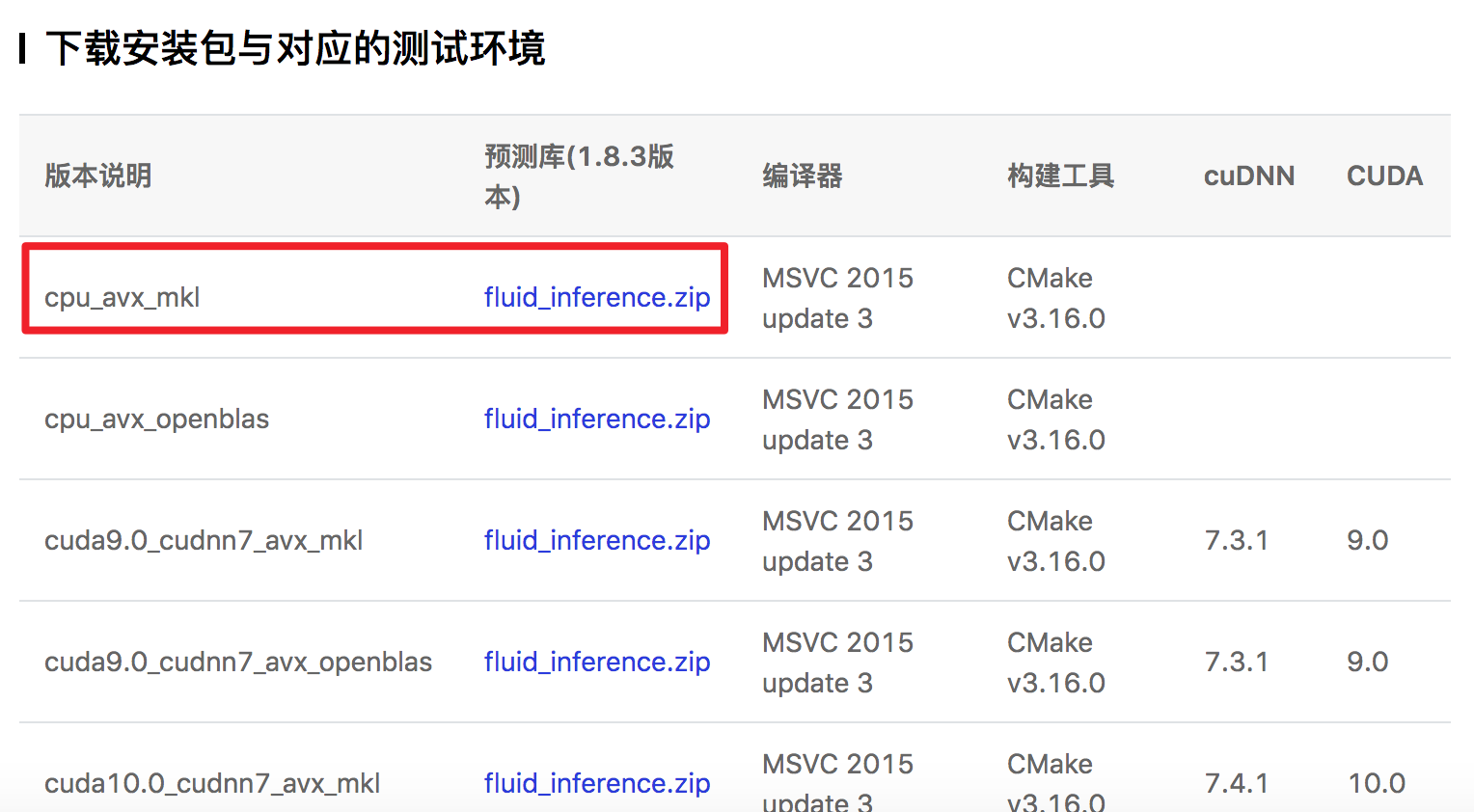The height and width of the screenshot is (812, 1474).
Task: Download fluid_inference.zip for cuda10.0_cudnn7_avx_mkl
Action: point(596,783)
